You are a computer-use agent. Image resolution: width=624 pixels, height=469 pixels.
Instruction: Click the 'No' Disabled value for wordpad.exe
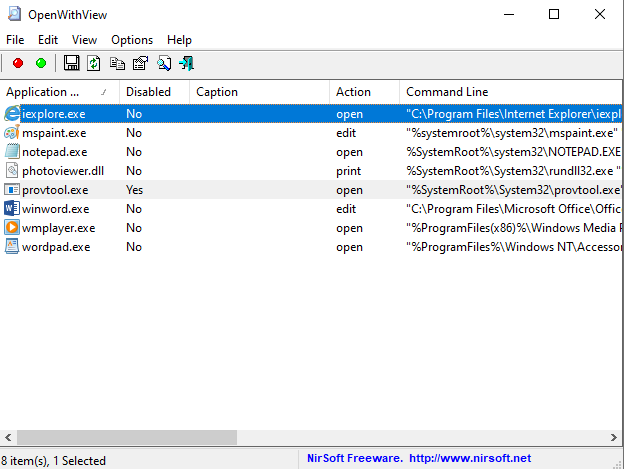[134, 247]
